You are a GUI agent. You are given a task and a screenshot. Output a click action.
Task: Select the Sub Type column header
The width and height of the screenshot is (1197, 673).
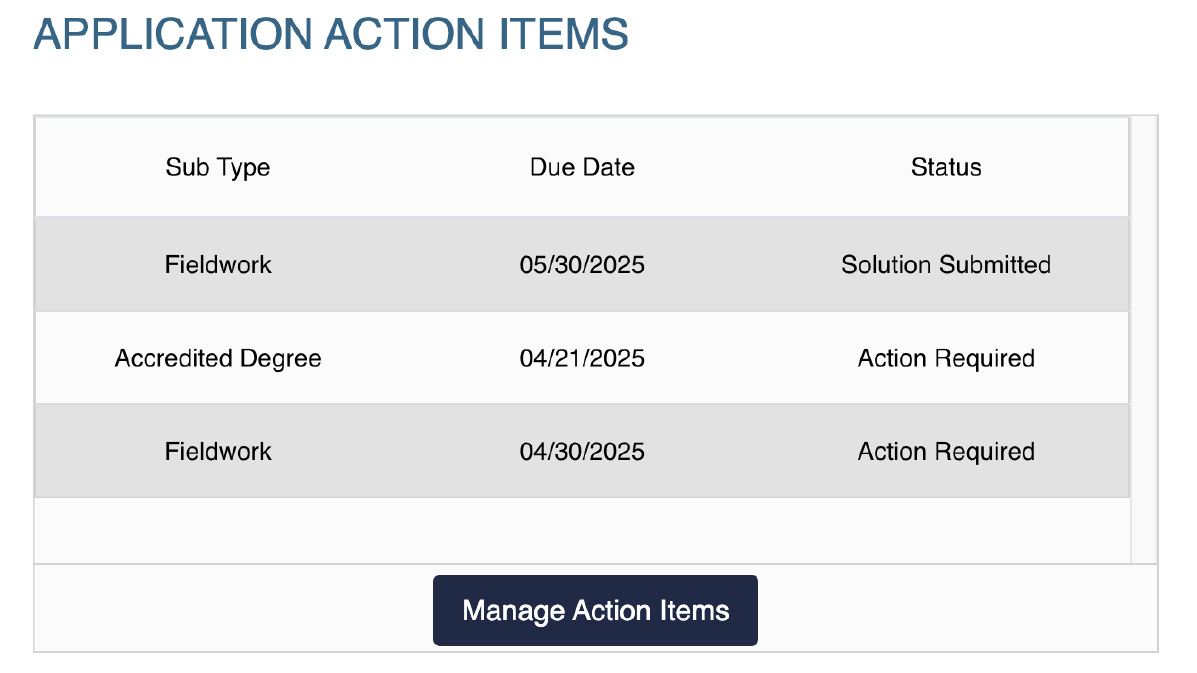pyautogui.click(x=218, y=167)
